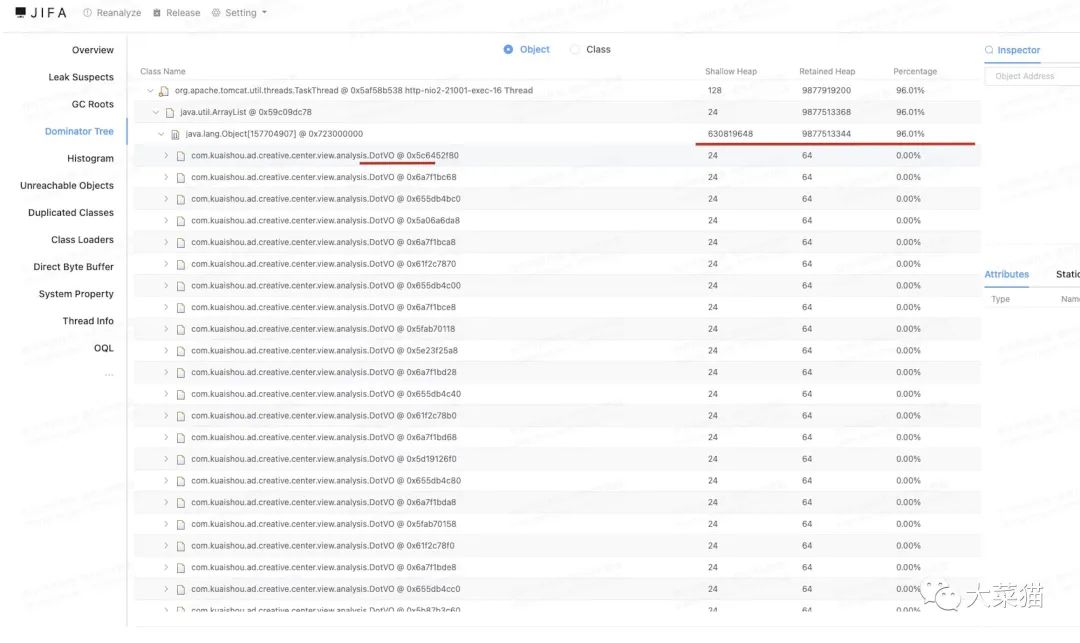Click file icon of DotVO @ 0x655db4c00
Screen dimensions: 1080x643
click(x=180, y=286)
